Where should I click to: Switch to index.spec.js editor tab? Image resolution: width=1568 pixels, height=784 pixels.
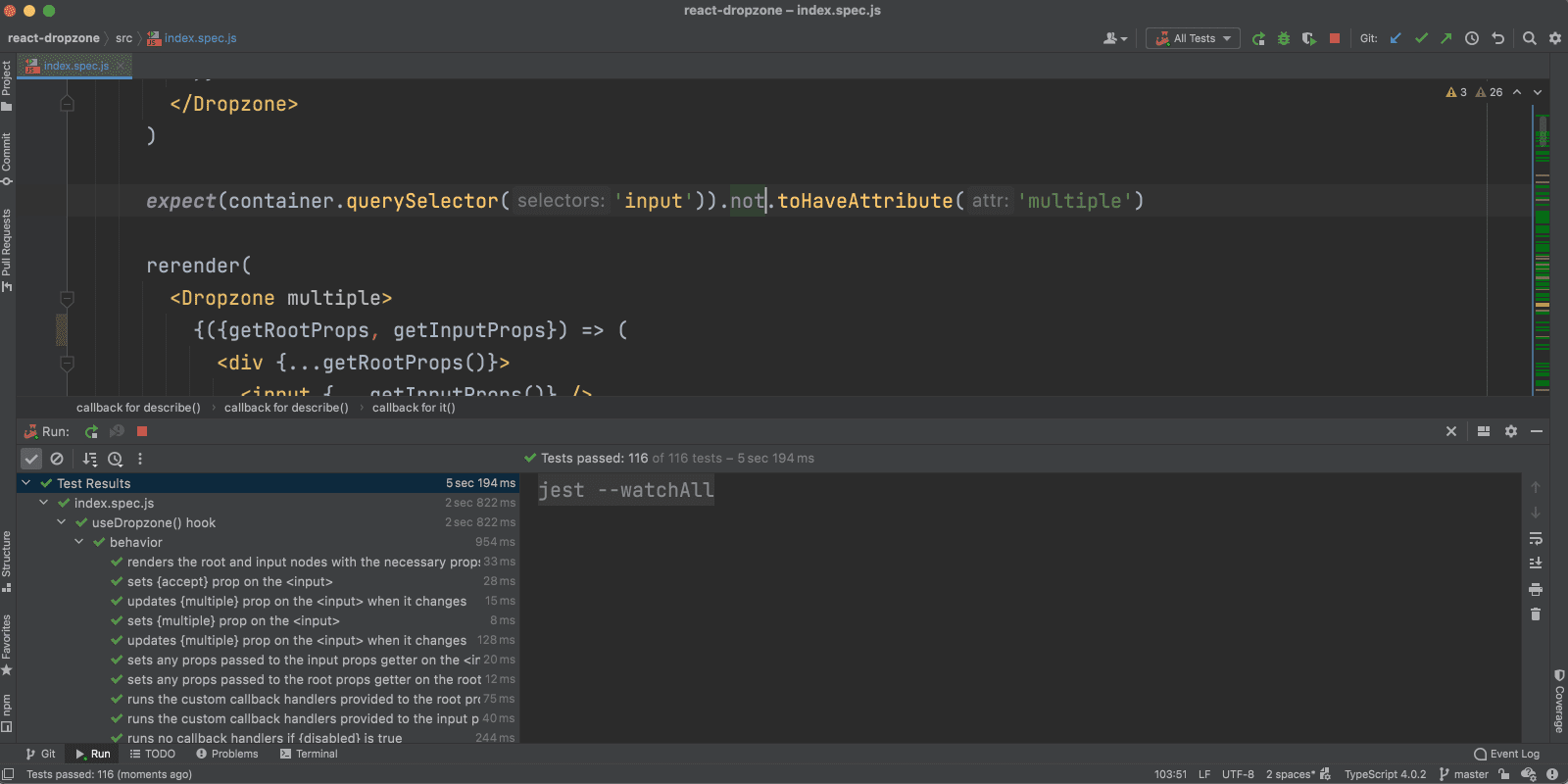(74, 66)
